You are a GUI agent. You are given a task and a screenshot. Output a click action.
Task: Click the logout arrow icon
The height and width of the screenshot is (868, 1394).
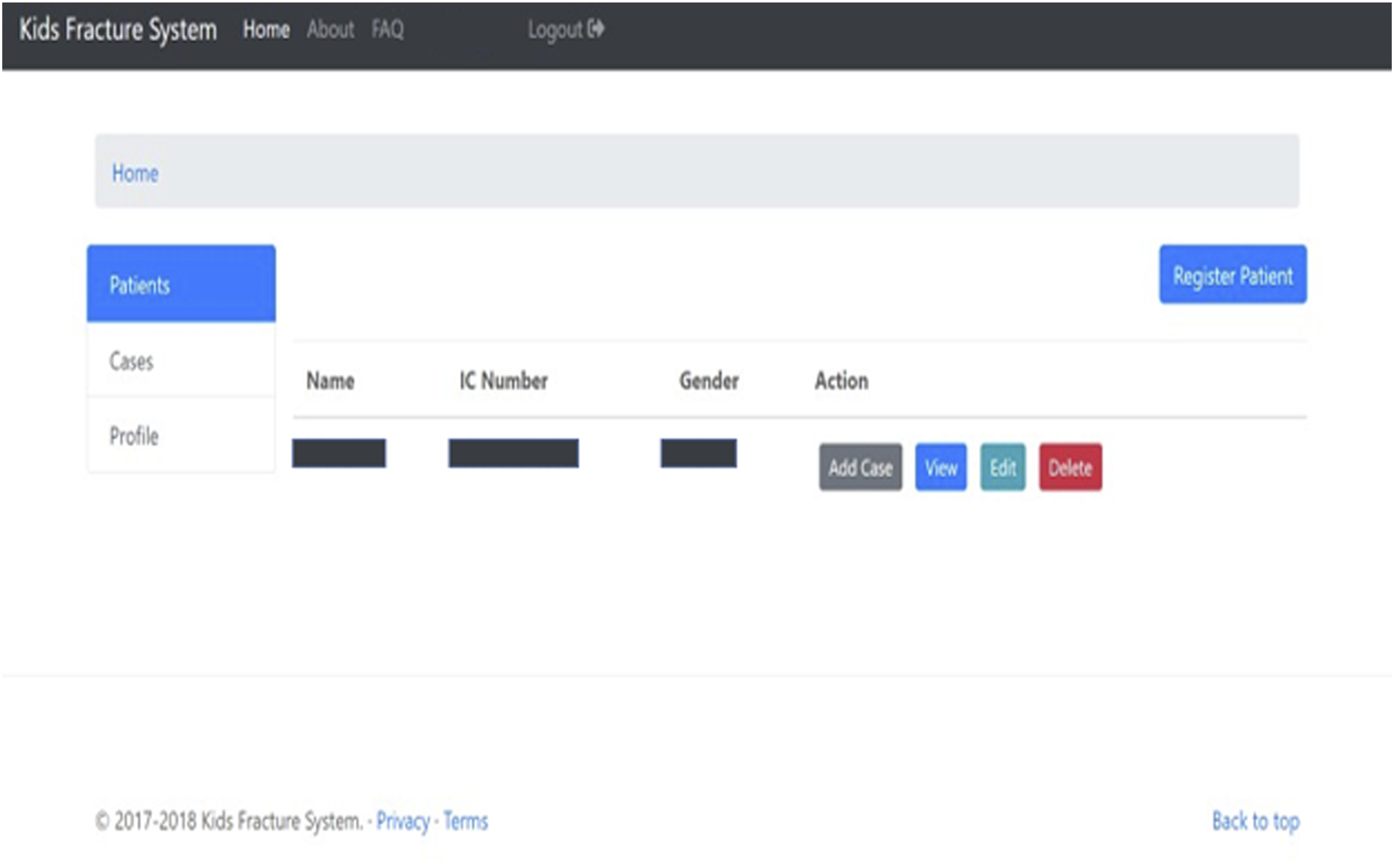(x=596, y=29)
